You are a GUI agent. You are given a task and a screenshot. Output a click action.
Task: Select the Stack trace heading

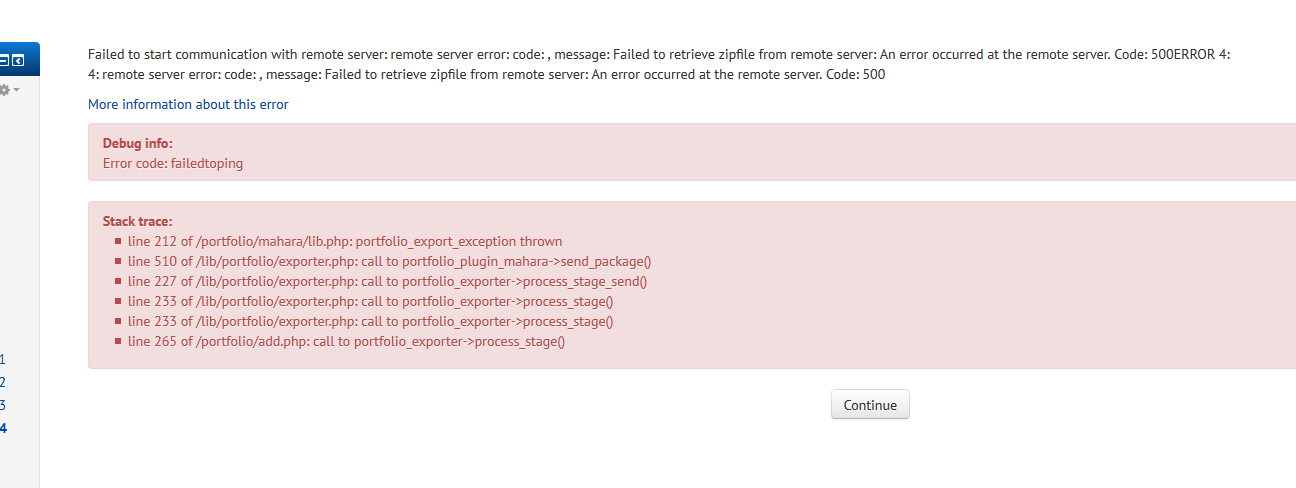tap(138, 221)
